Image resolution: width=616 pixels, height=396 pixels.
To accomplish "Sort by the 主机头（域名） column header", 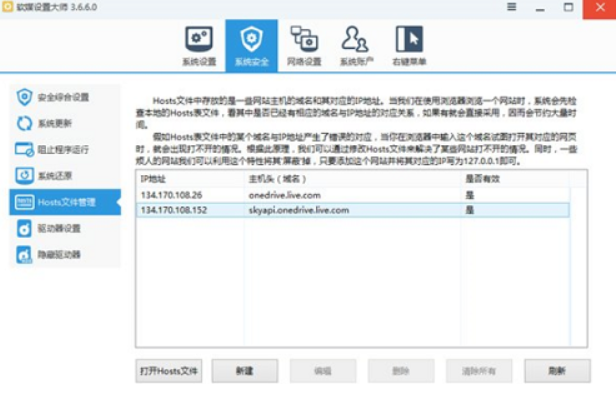I will pyautogui.click(x=352, y=179).
